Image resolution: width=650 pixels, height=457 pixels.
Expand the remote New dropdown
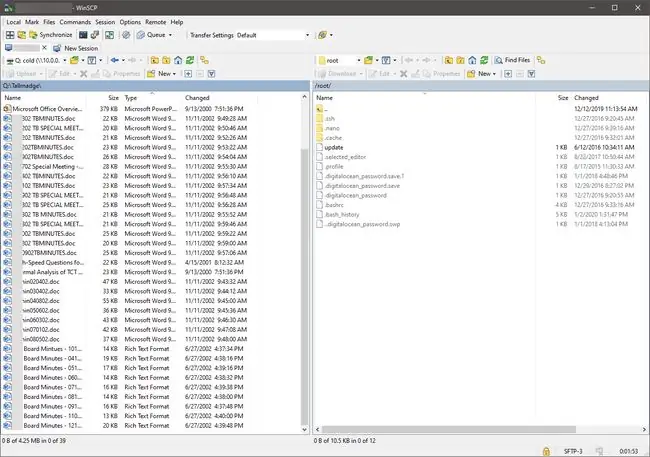(494, 74)
